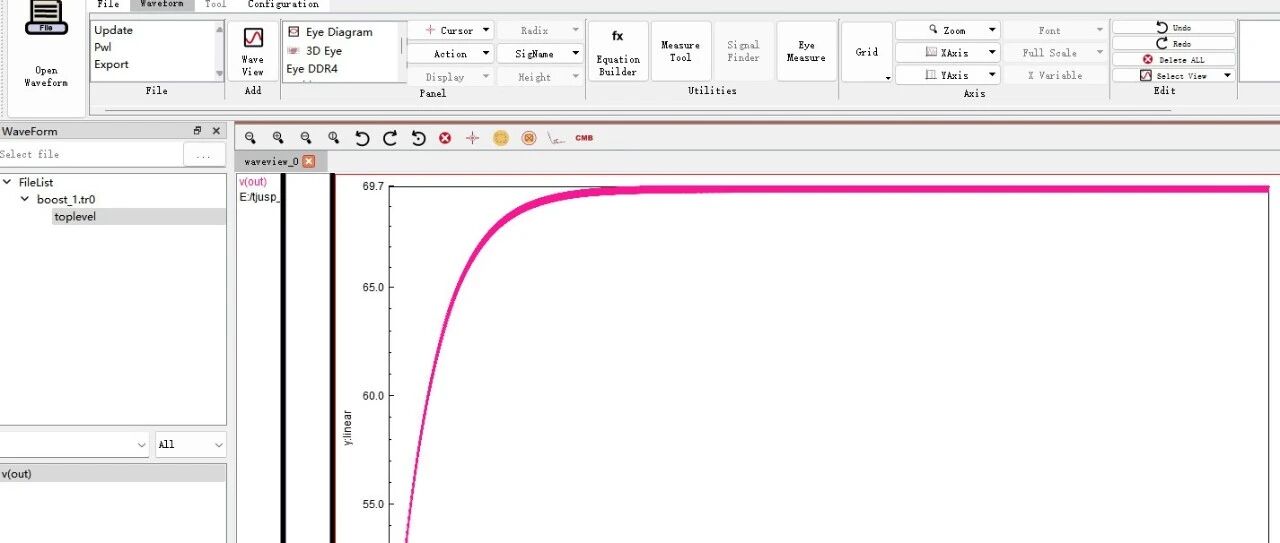The height and width of the screenshot is (543, 1280).
Task: Click the Signal Finder button
Action: (744, 52)
